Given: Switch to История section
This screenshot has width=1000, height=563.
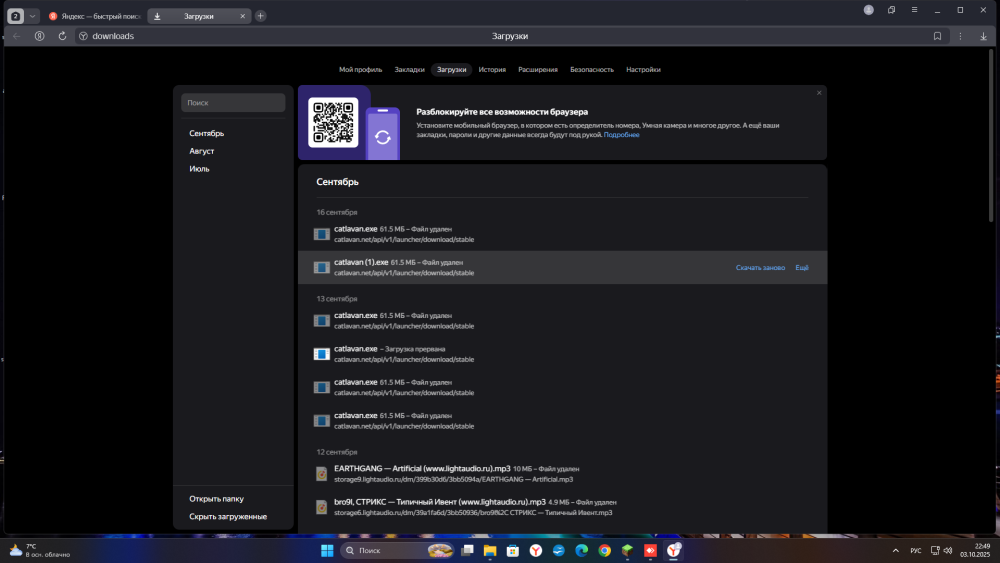Looking at the screenshot, I should click(x=492, y=69).
